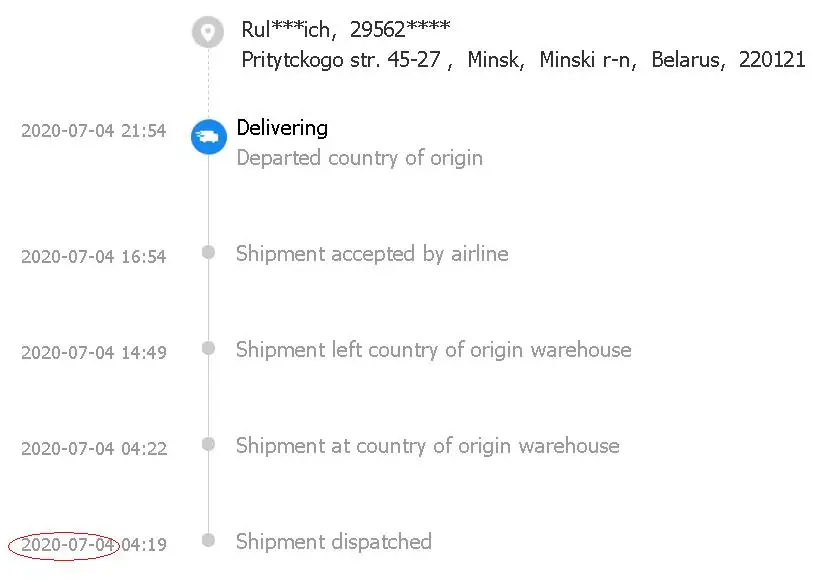The image size is (825, 582).
Task: Select the 2020-07-04 14:49 timestamp
Action: point(93,353)
